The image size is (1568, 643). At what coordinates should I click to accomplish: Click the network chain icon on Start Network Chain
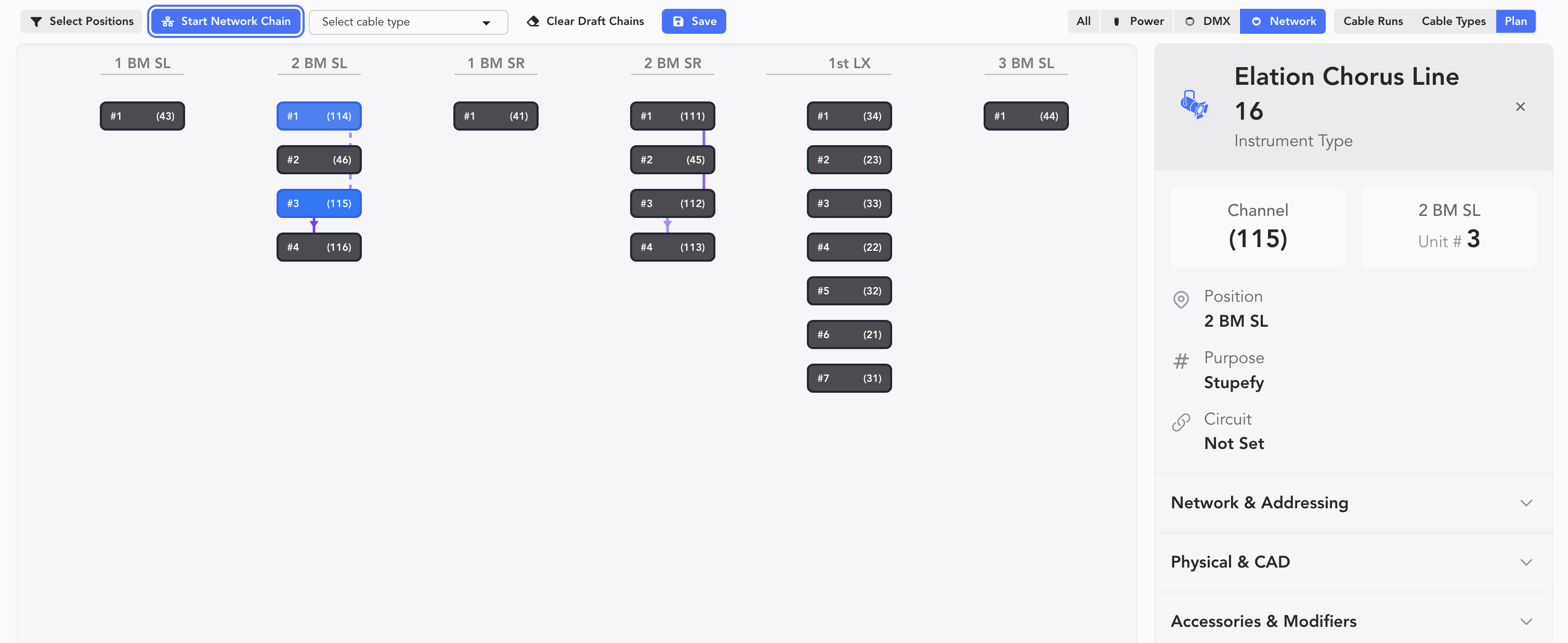coord(167,22)
